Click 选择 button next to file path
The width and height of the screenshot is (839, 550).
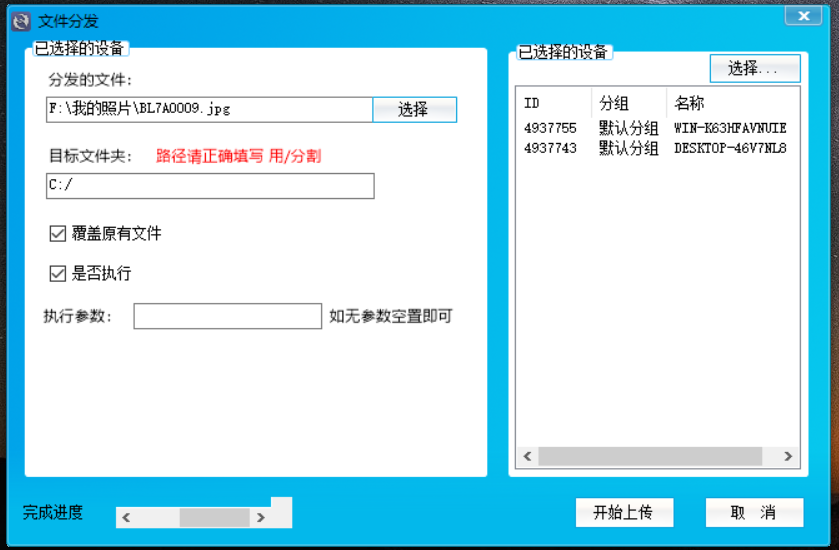tap(414, 110)
